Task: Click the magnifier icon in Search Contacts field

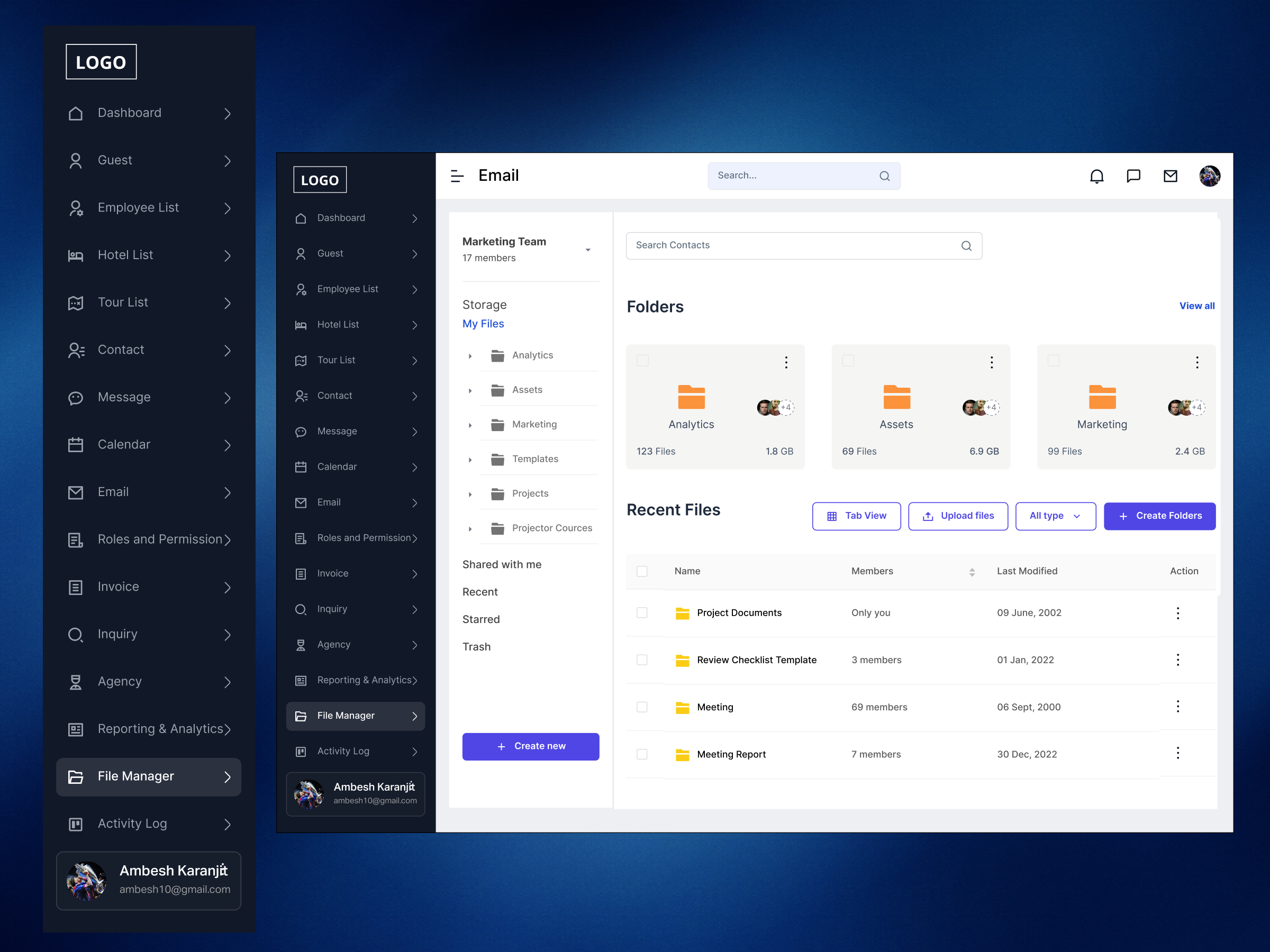Action: point(966,246)
